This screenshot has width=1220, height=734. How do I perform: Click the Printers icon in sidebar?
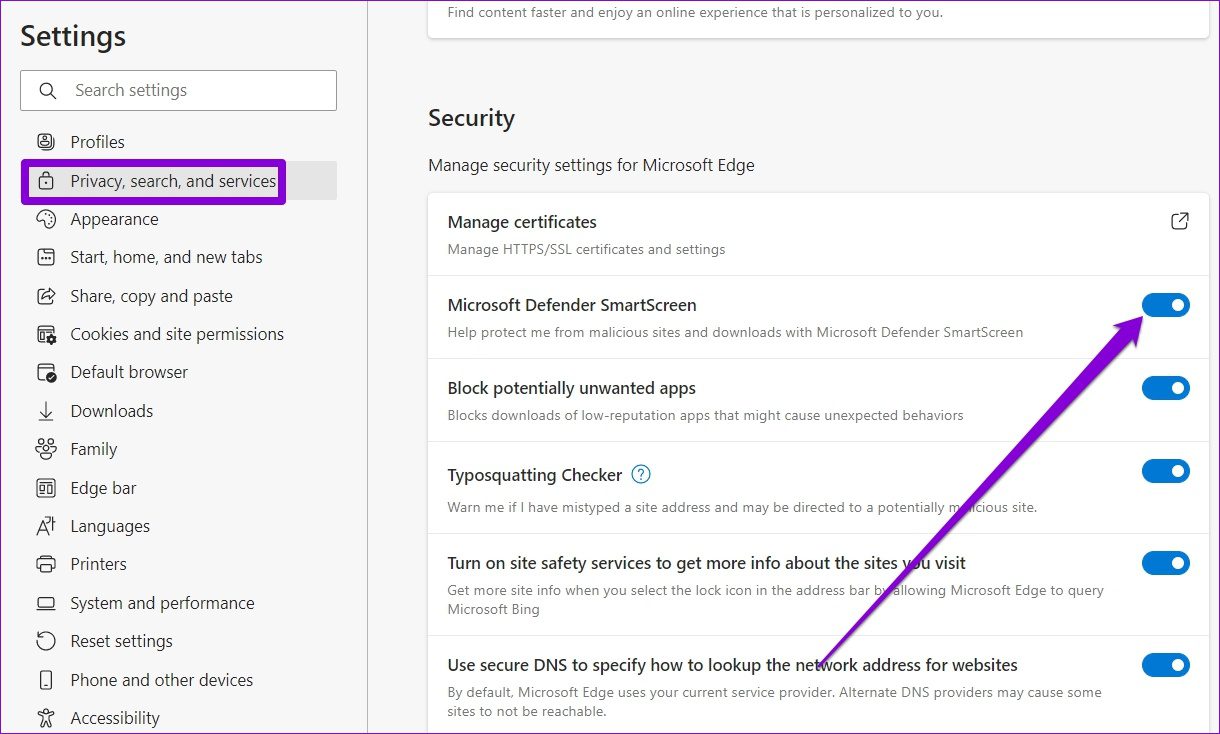click(46, 564)
